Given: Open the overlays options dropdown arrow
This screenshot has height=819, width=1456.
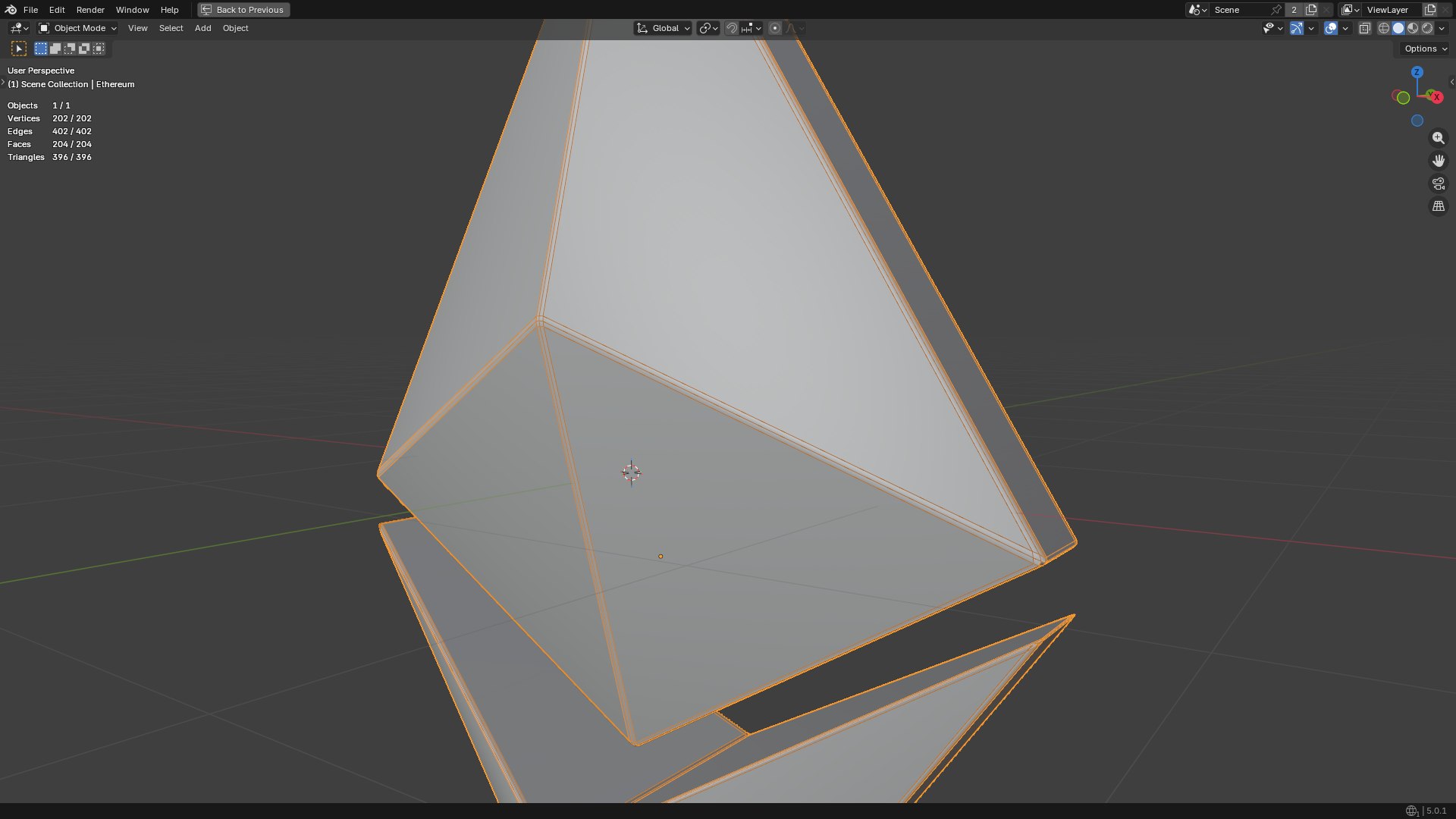Looking at the screenshot, I should point(1345,28).
